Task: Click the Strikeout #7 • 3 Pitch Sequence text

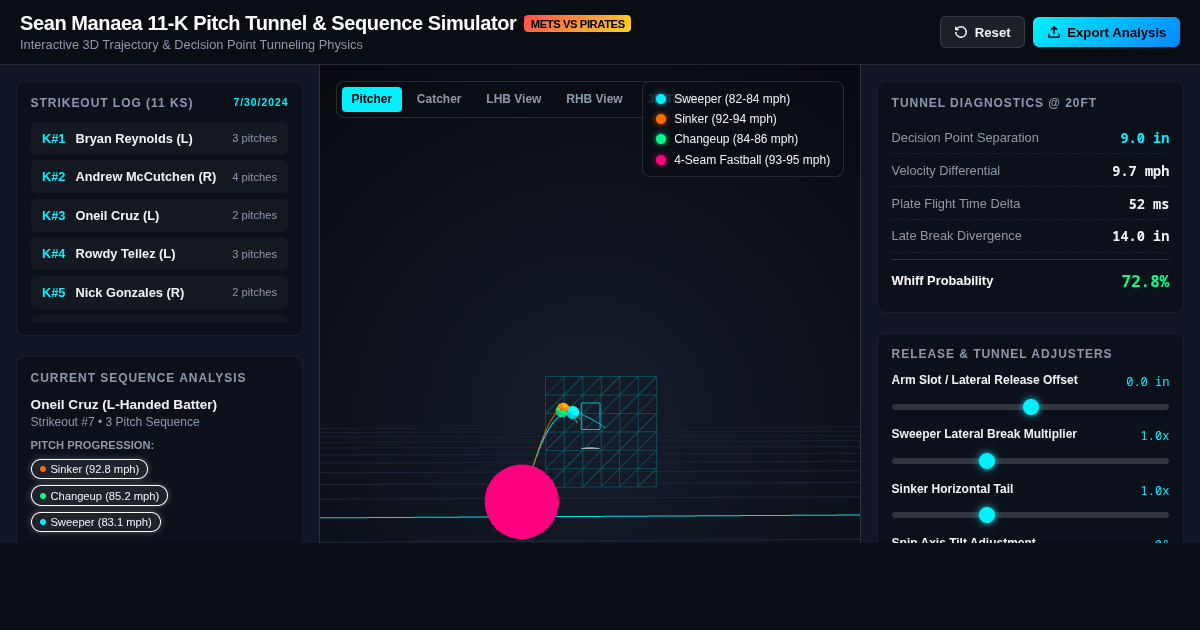Action: click(x=115, y=422)
